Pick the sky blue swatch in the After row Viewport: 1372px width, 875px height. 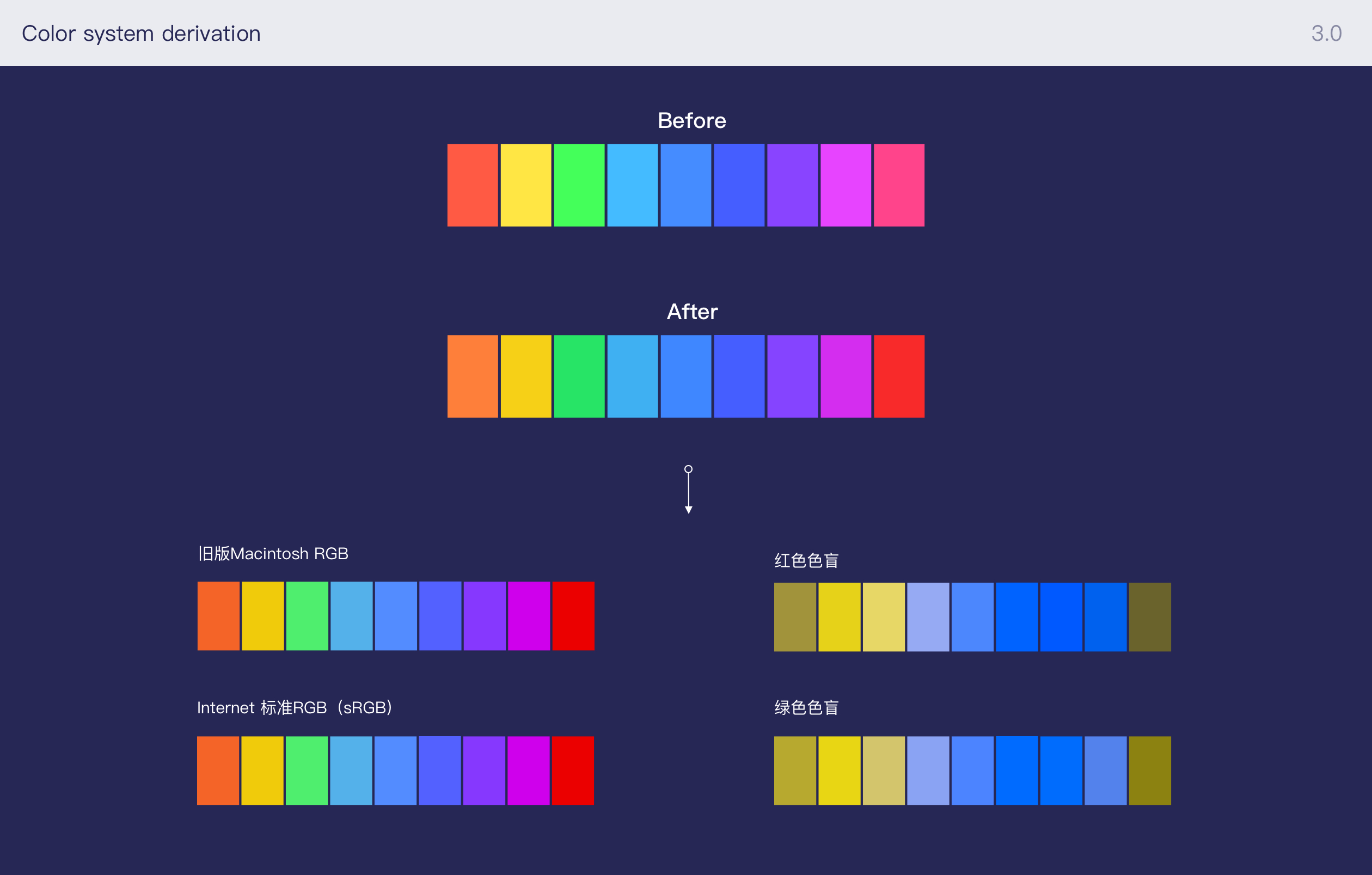click(633, 376)
